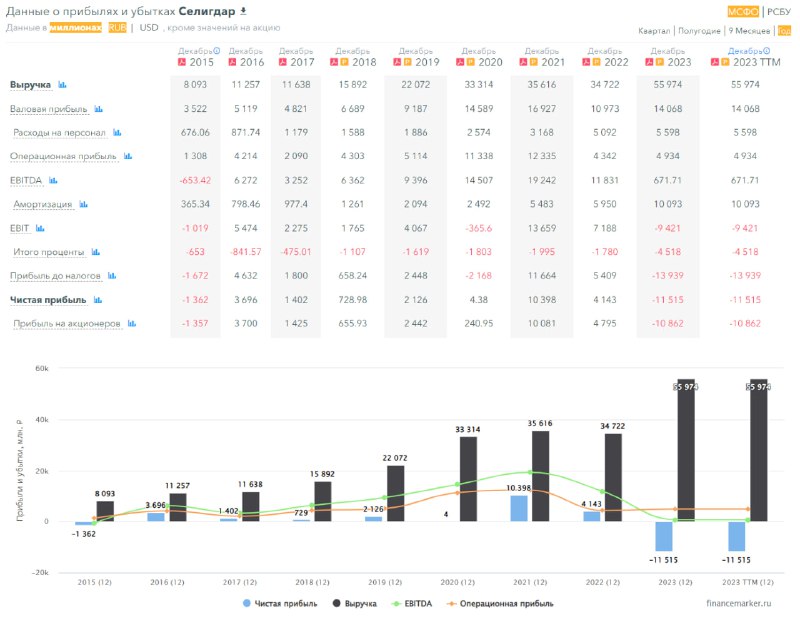The image size is (800, 619).
Task: Open the Расходы на персонал row label
Action: coord(59,133)
